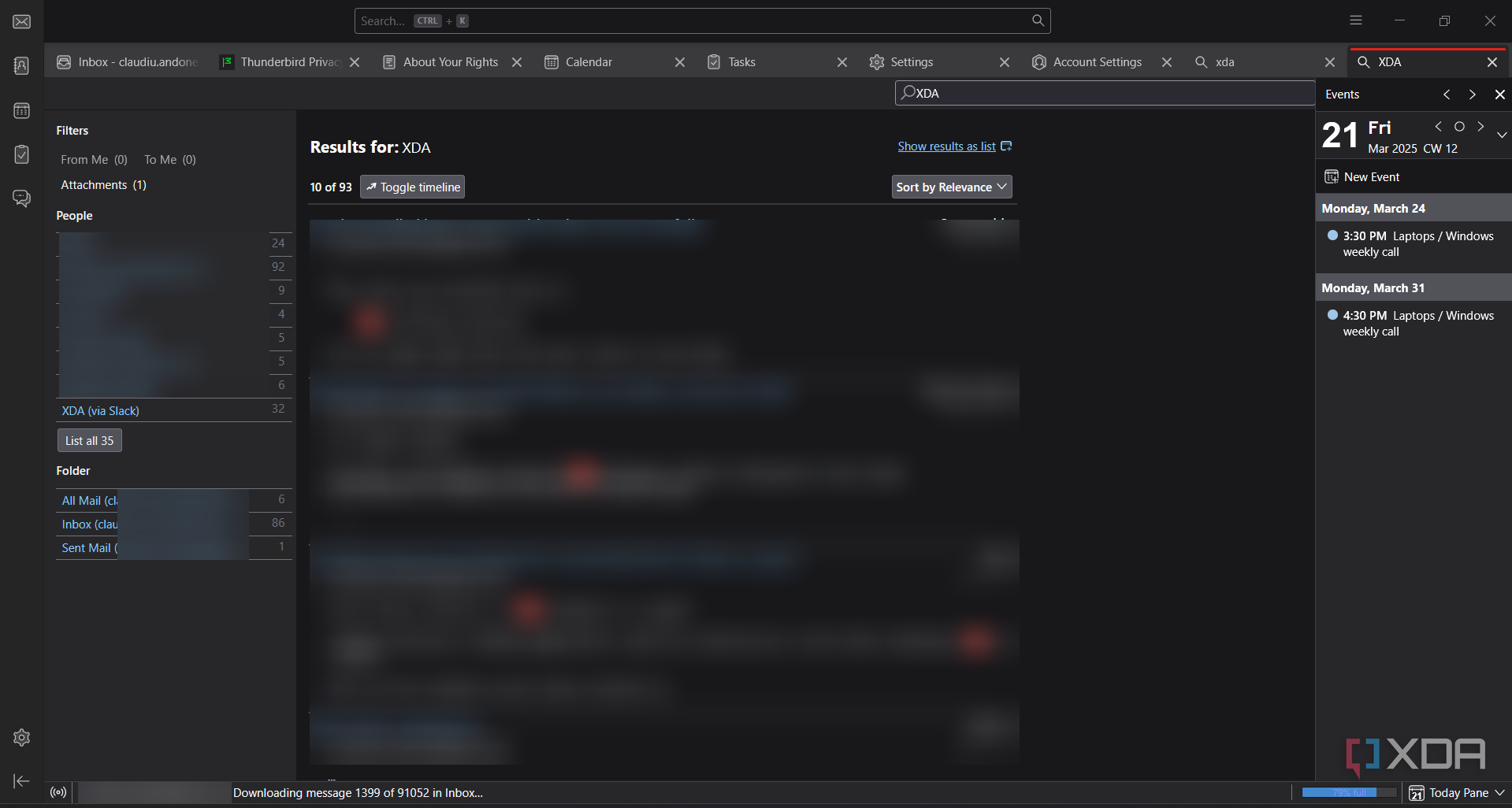Jump to today circle in Events pane
The image size is (1512, 808).
(1459, 126)
